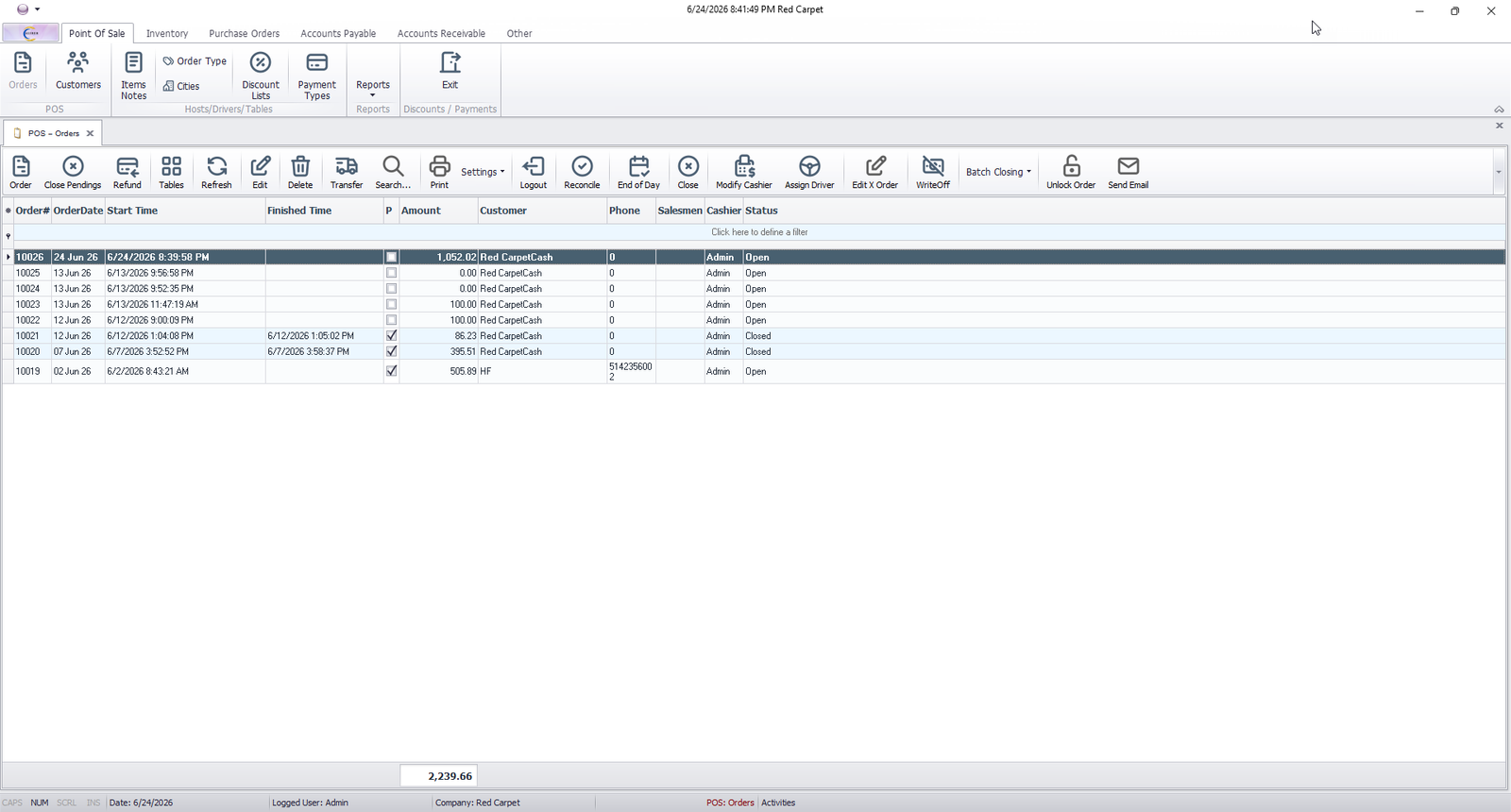Open Modify Cashier
Screen dimensions: 1511x812
pos(744,173)
